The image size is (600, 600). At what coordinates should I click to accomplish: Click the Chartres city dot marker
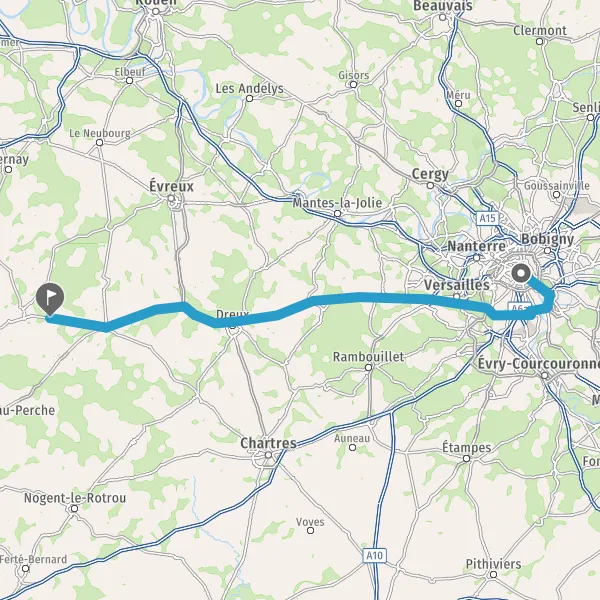click(268, 455)
